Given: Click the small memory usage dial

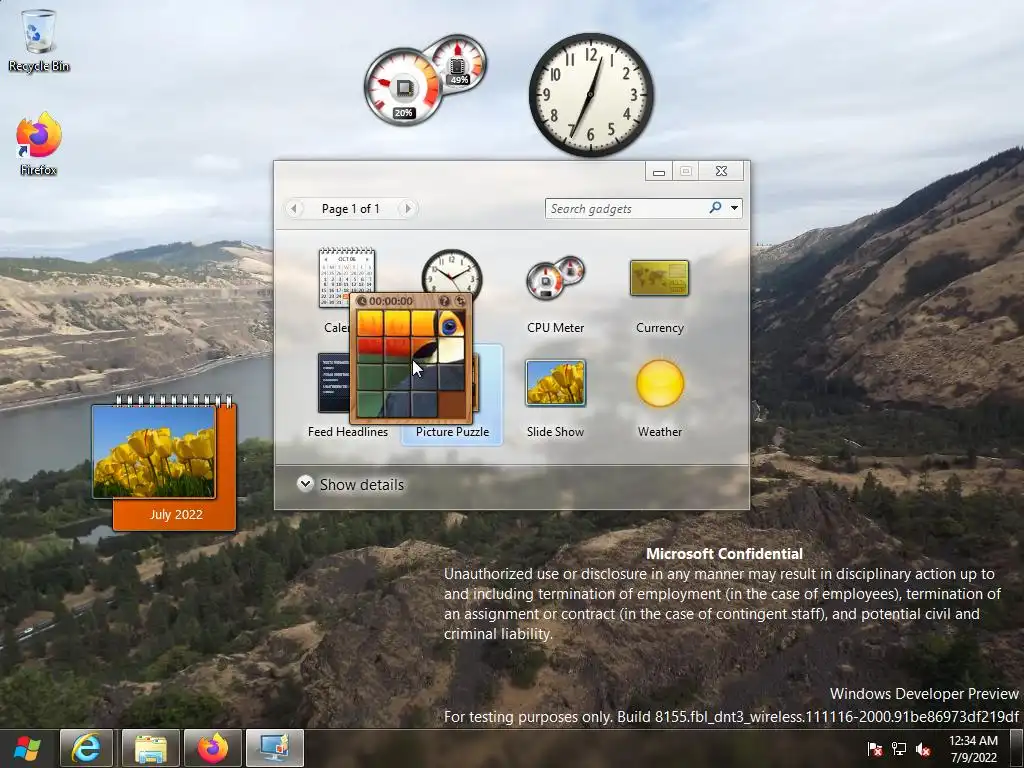Looking at the screenshot, I should [458, 64].
